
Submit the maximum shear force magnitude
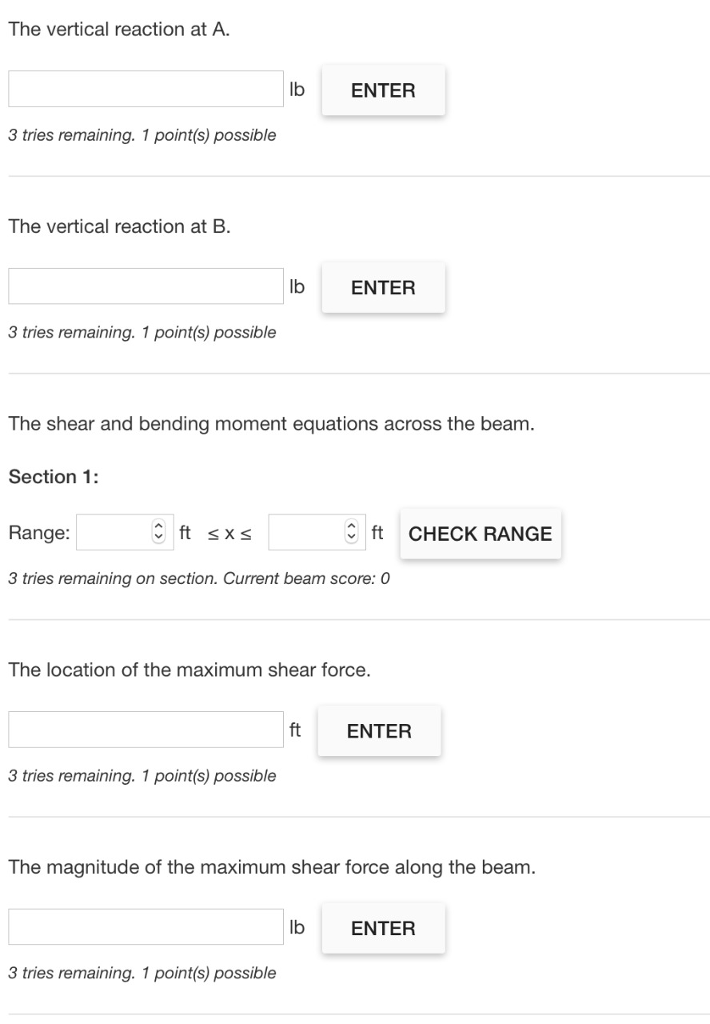(383, 928)
